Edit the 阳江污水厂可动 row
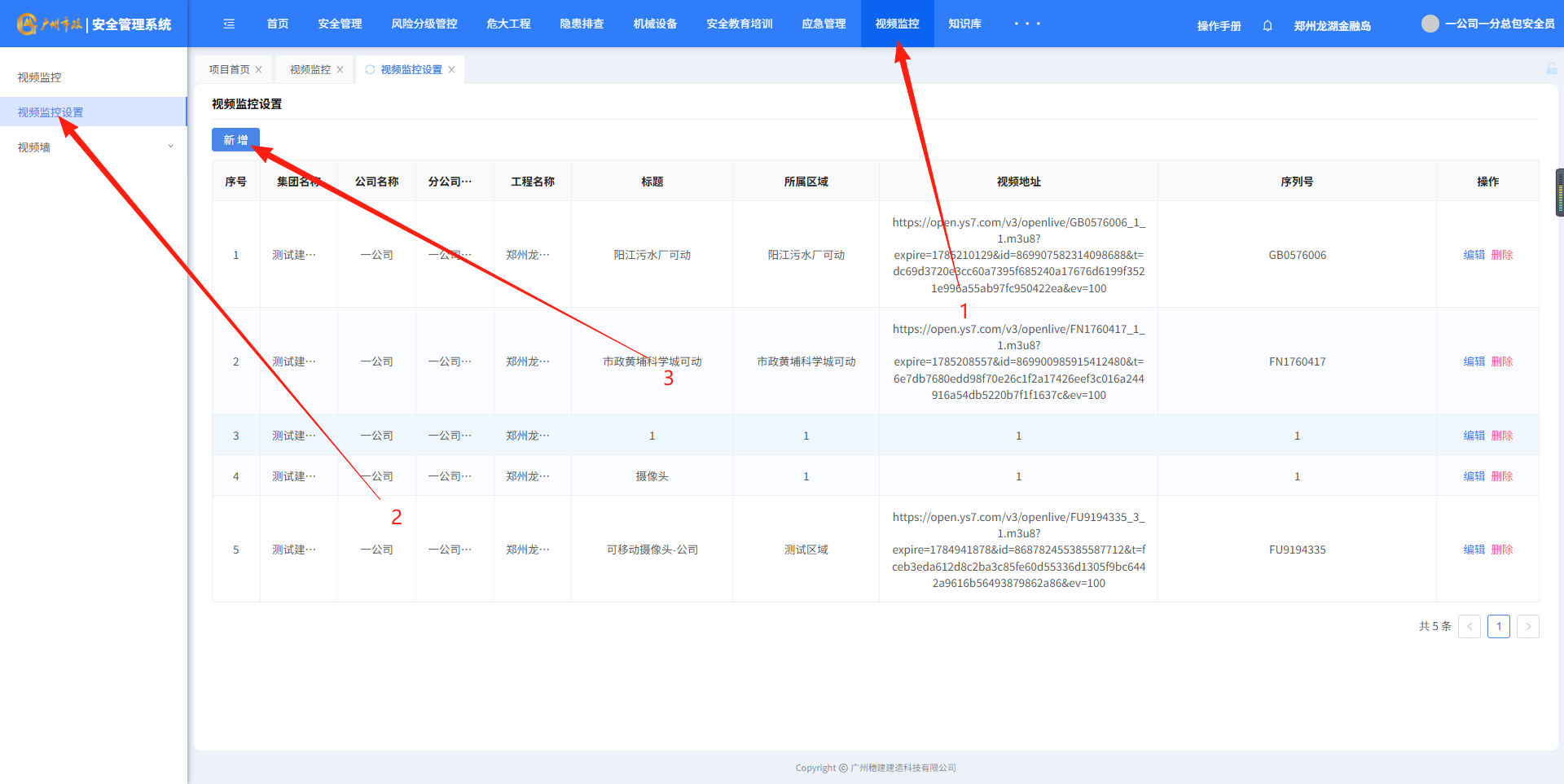 pos(1474,255)
